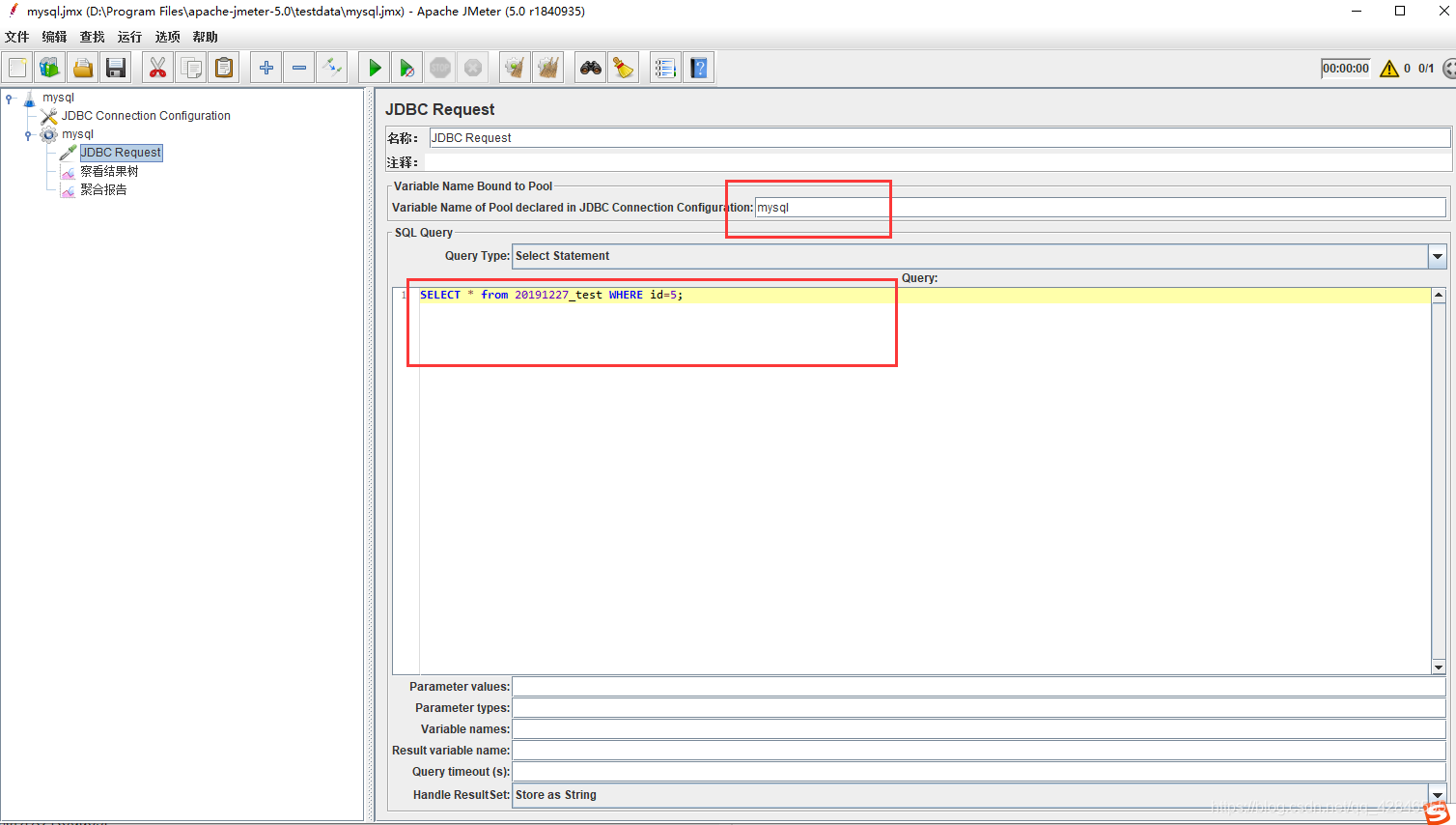The image size is (1456, 825).
Task: Click the Help question mark icon
Action: [699, 68]
